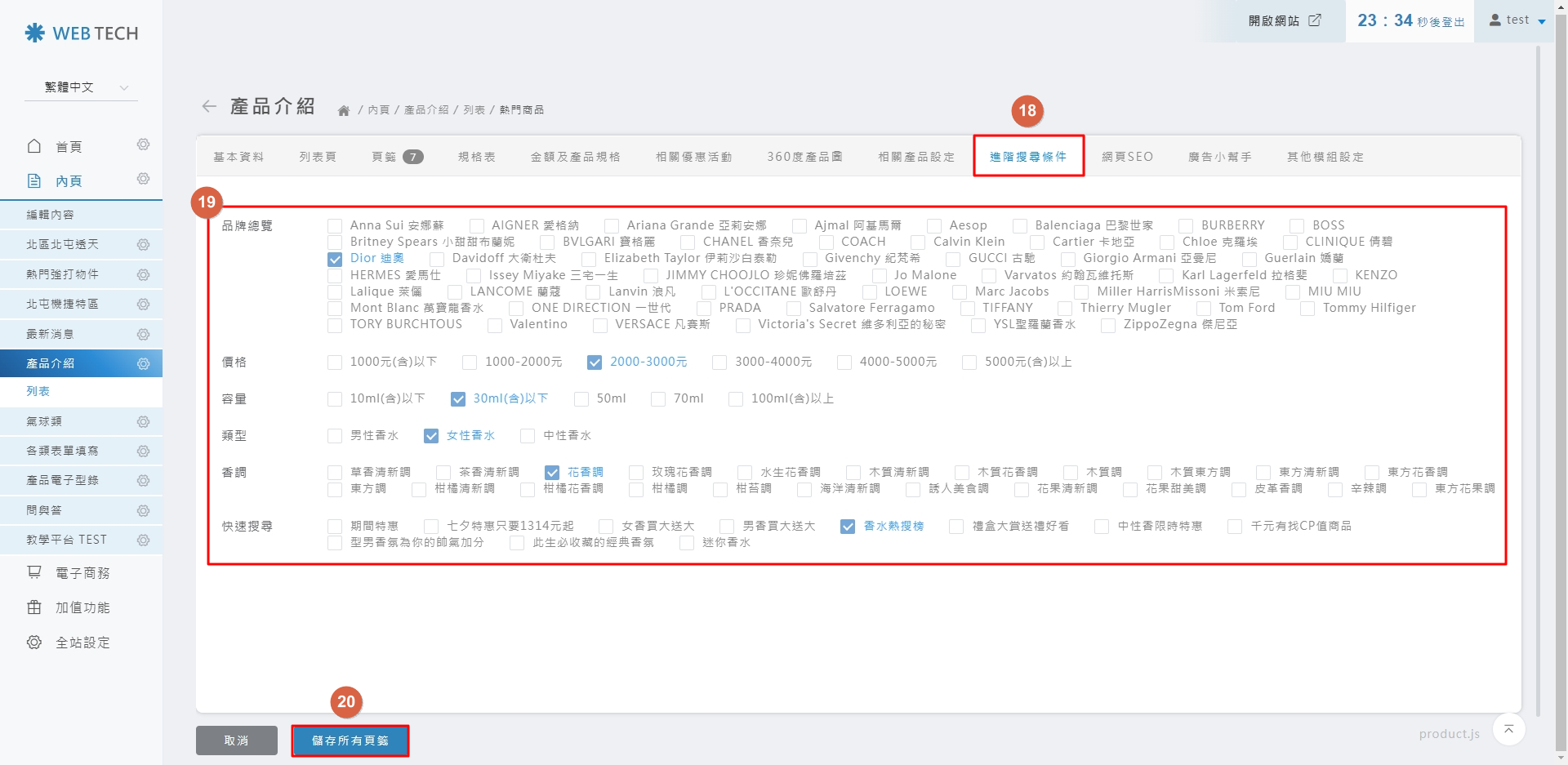This screenshot has width=1568, height=765.
Task: Open the 繁體中文 language dropdown
Action: click(x=86, y=87)
